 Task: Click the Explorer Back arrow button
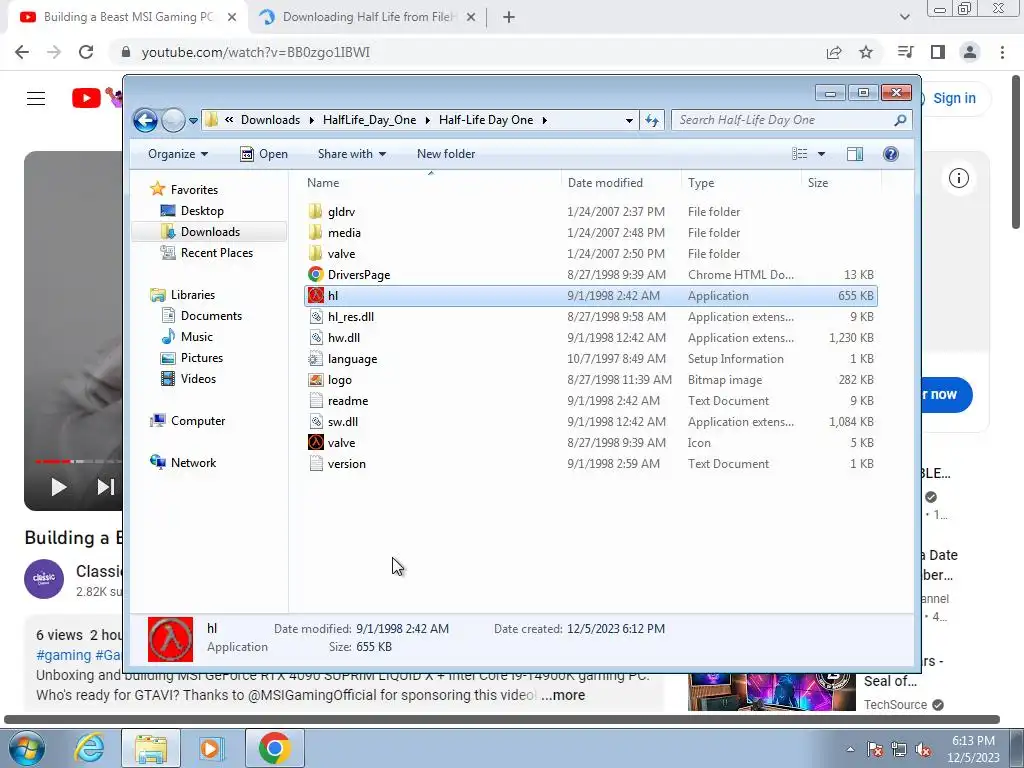click(145, 120)
